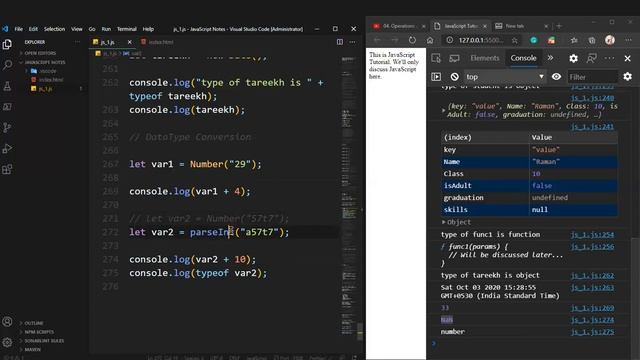Screen dimensions: 640x360
Task: Click the browser address bar
Action: 480,40
